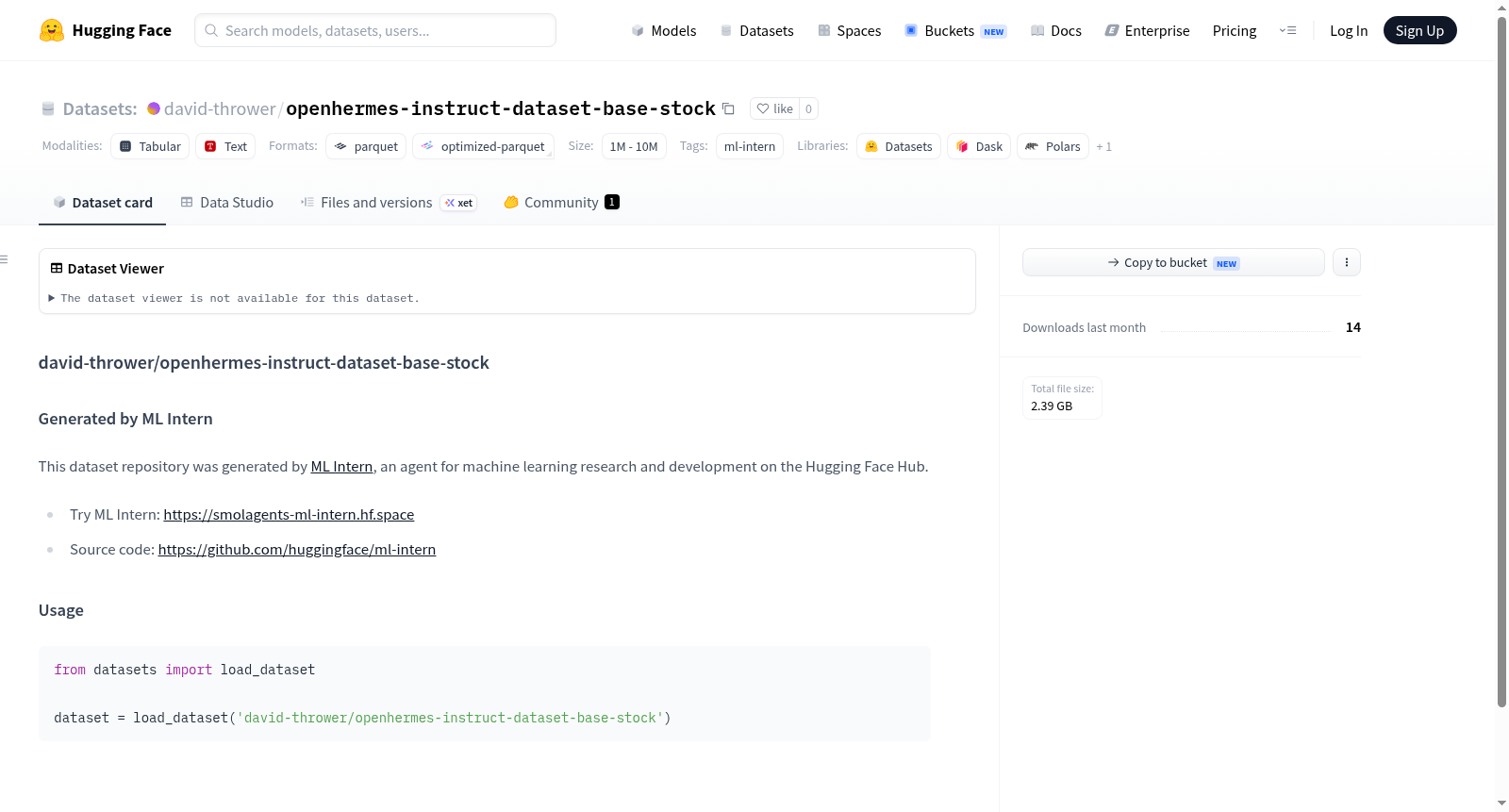Click the Sign Up button

(x=1419, y=30)
